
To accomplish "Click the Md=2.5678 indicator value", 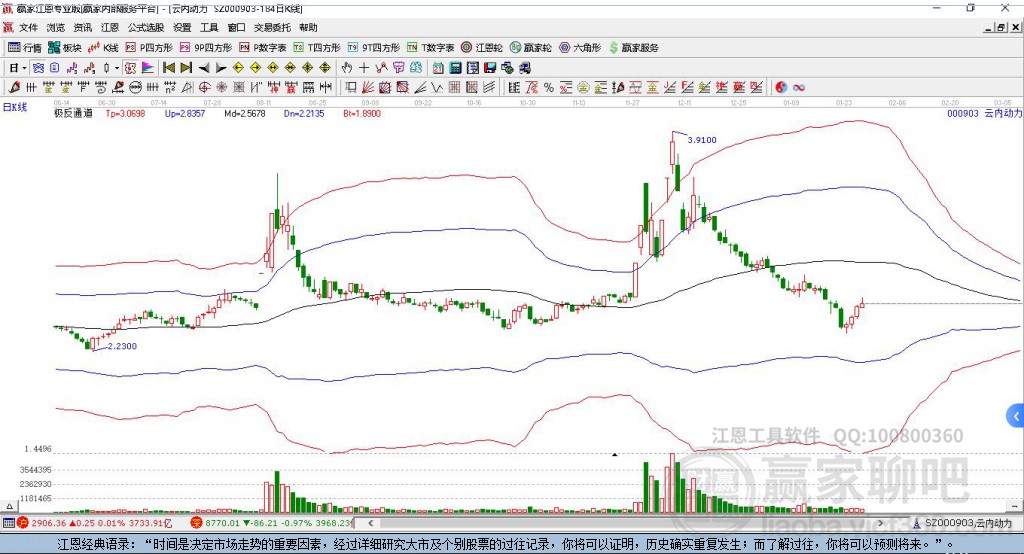I will tap(245, 114).
